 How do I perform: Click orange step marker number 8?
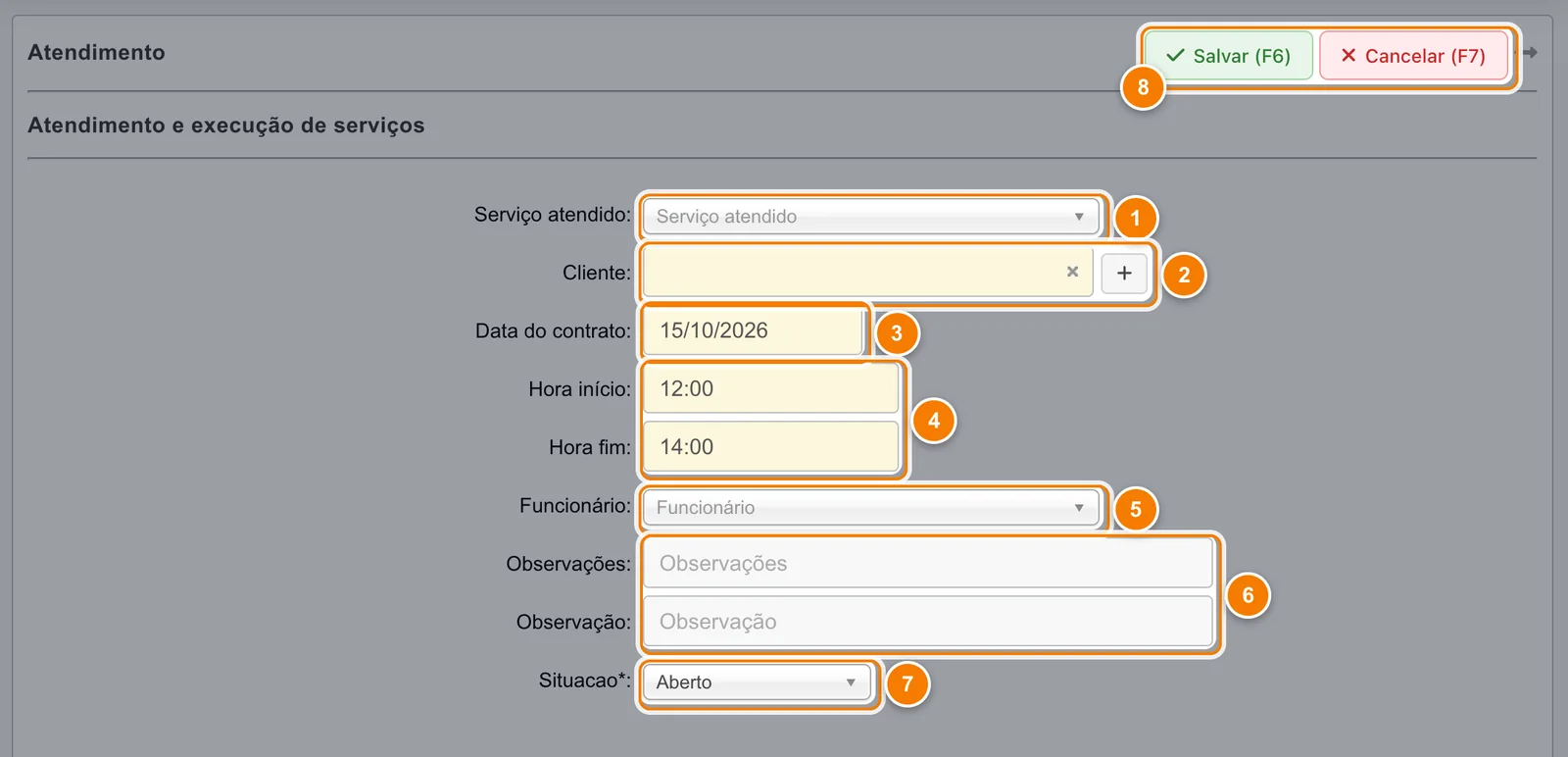[1143, 87]
